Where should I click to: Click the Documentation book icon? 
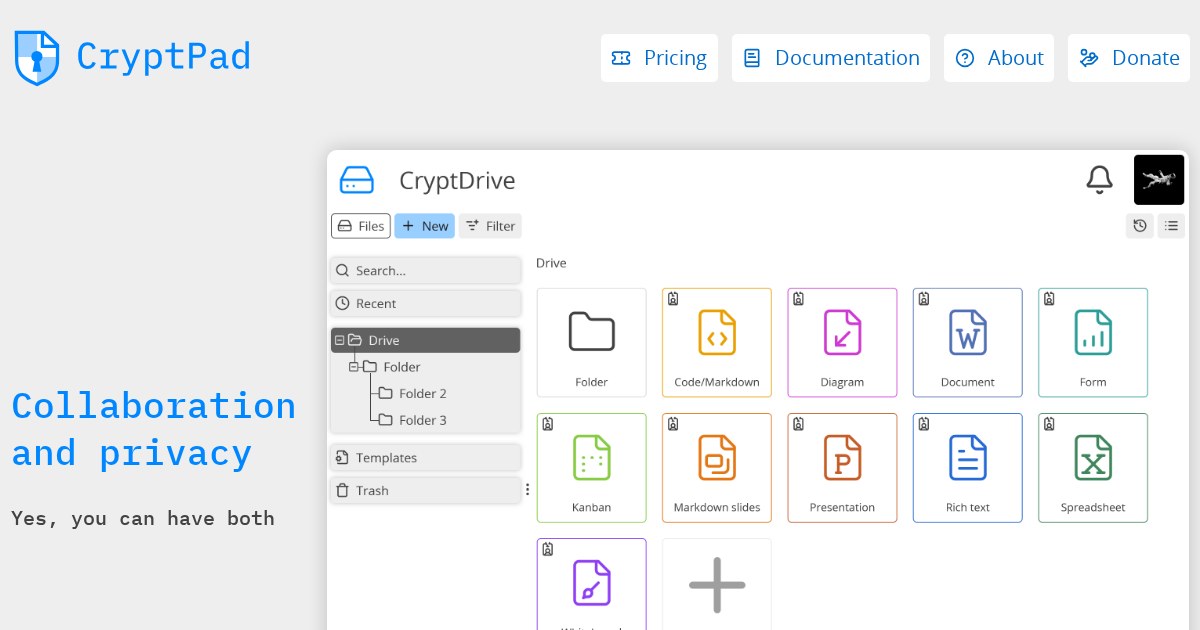[x=752, y=58]
